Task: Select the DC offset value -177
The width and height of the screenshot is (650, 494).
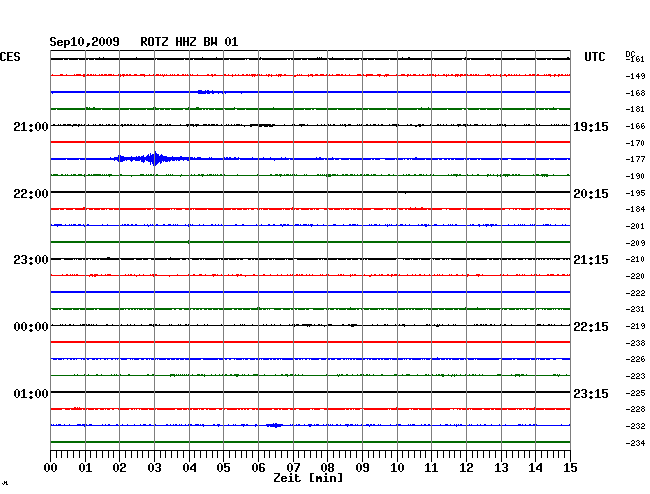Action: tap(635, 159)
